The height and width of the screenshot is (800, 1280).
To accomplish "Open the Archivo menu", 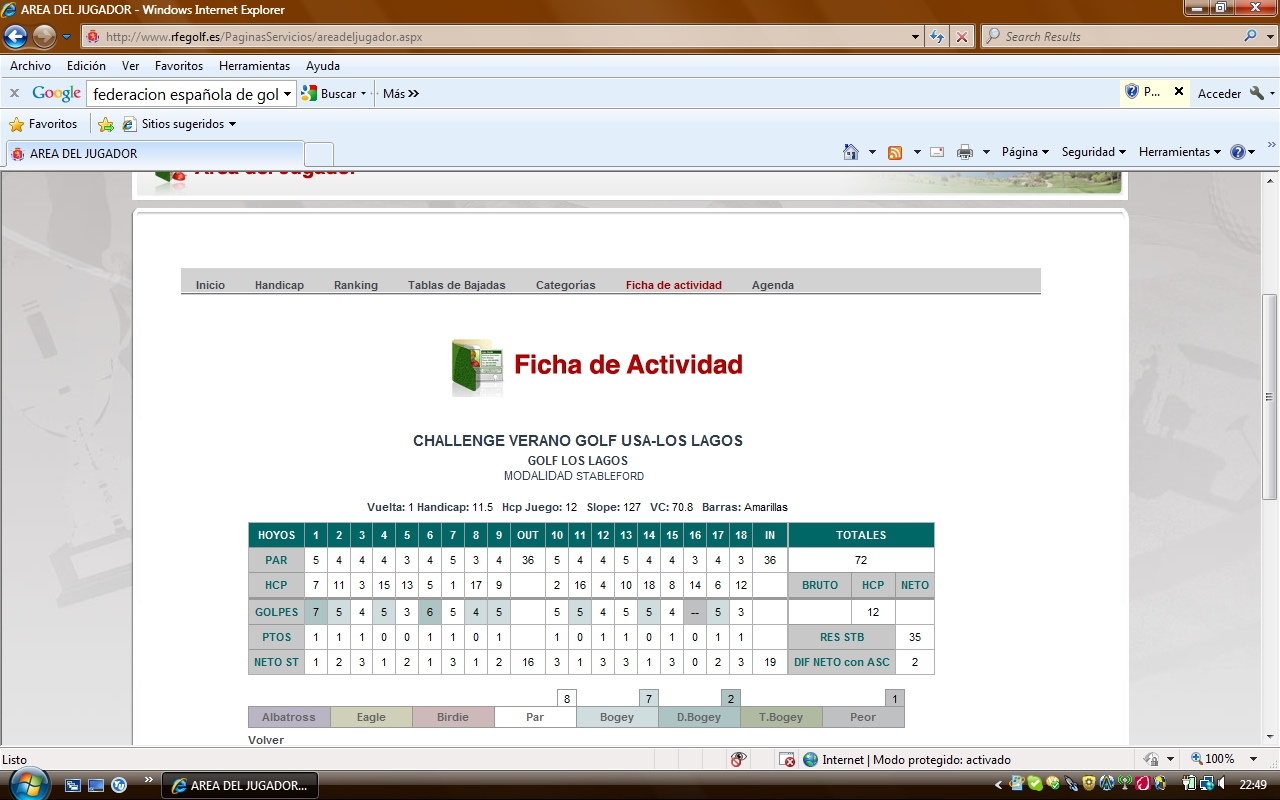I will [30, 66].
